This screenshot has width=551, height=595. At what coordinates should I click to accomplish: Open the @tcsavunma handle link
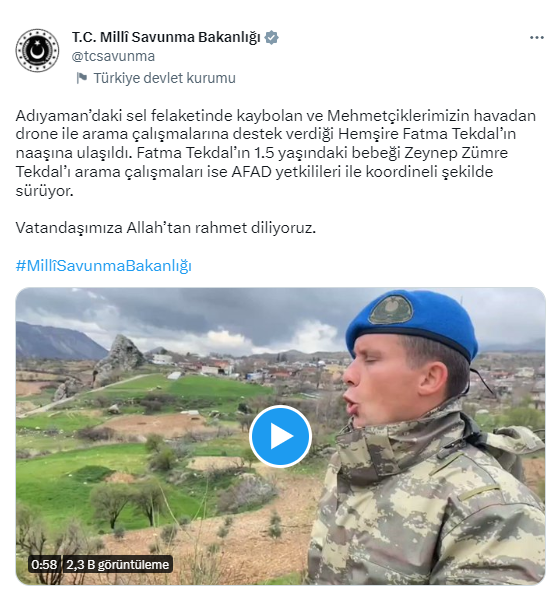[x=113, y=56]
